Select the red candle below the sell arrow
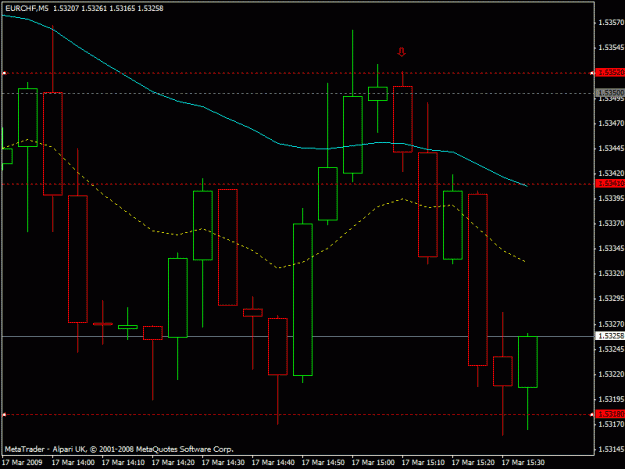Viewport: 625px width, 469px height. (403, 119)
